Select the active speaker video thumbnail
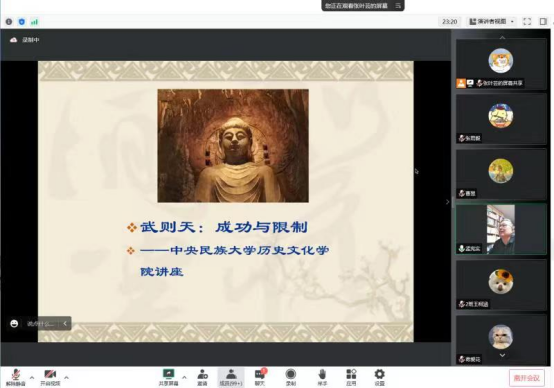The image size is (554, 388). click(501, 229)
